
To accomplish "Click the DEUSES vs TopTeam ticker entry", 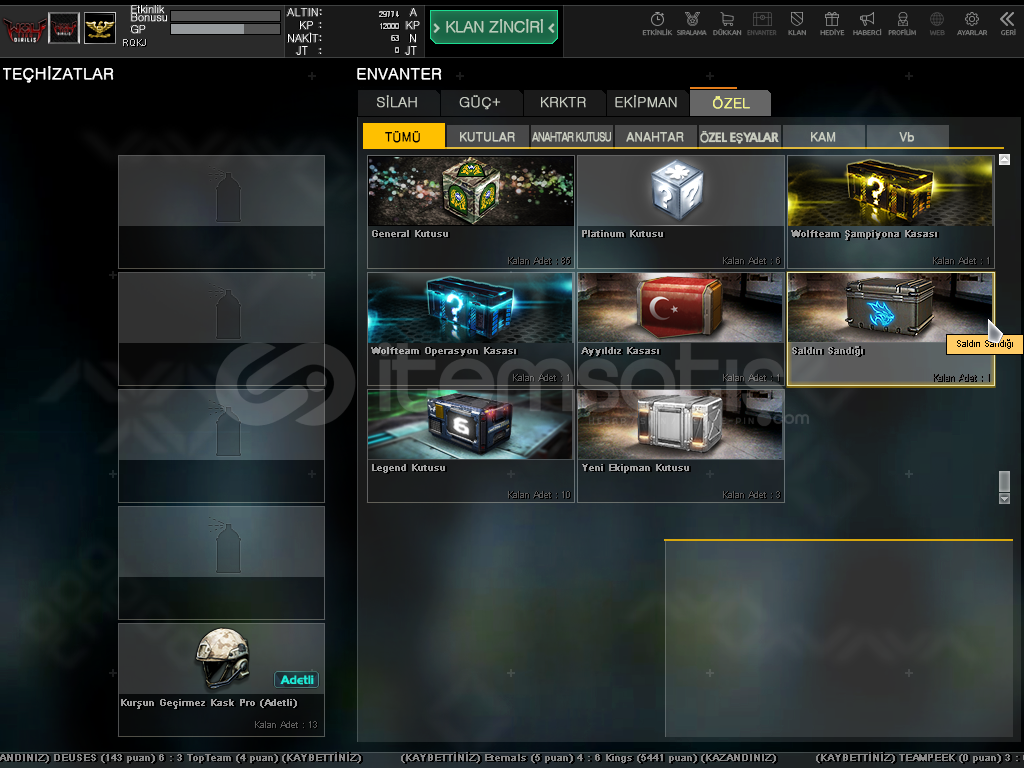I will [x=181, y=758].
